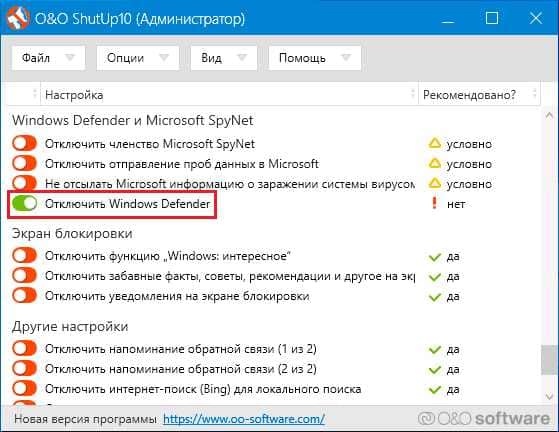Toggle feedback reminder (1 из 2) switch

coord(24,349)
